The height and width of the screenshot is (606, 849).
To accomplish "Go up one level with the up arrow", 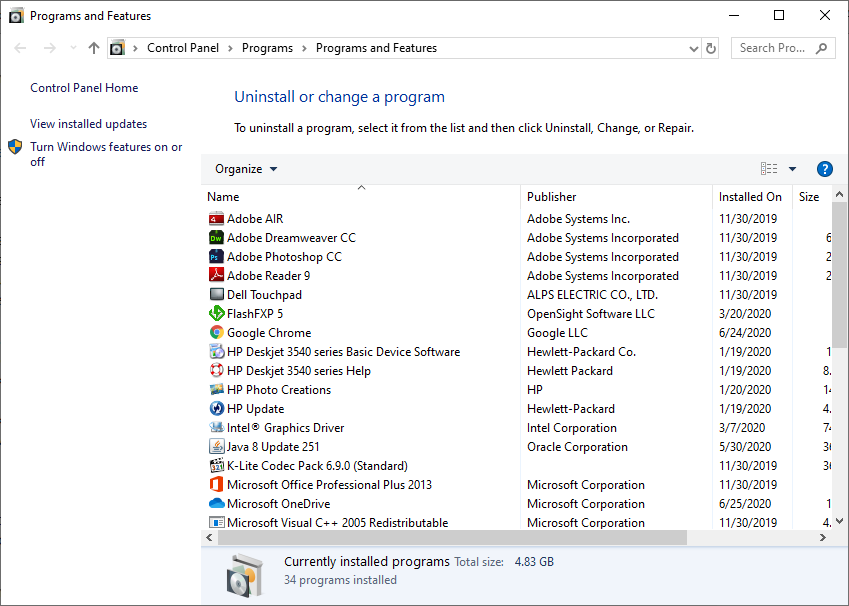I will (x=94, y=48).
